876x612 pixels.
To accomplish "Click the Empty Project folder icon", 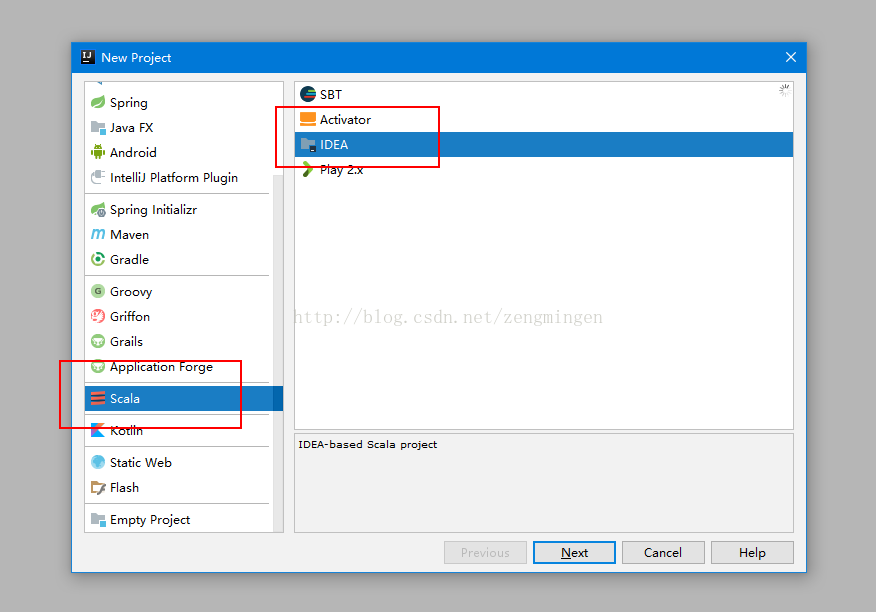I will [98, 520].
